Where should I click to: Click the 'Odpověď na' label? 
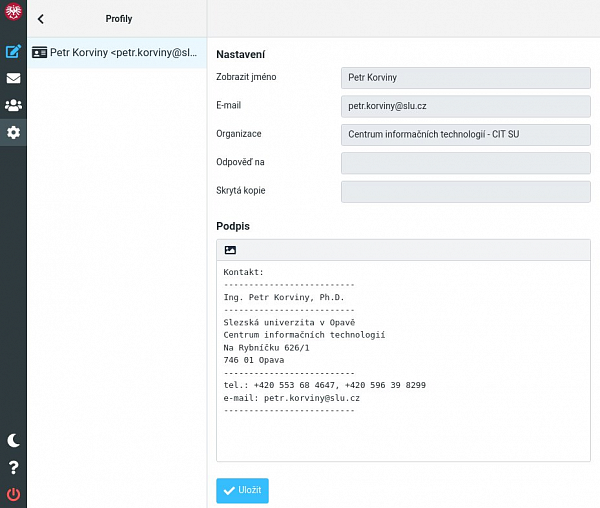(240, 162)
